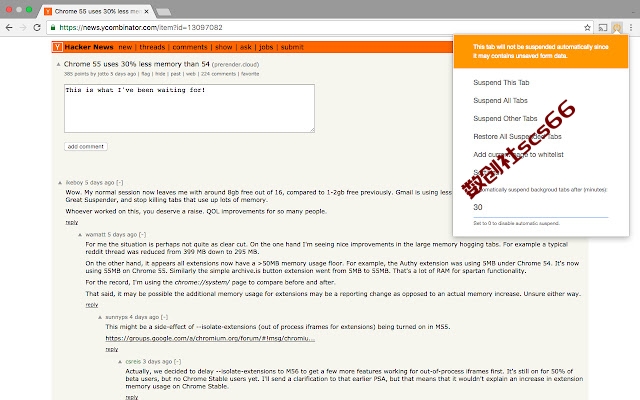Upvote sunnyps's comment

[x=100, y=317]
